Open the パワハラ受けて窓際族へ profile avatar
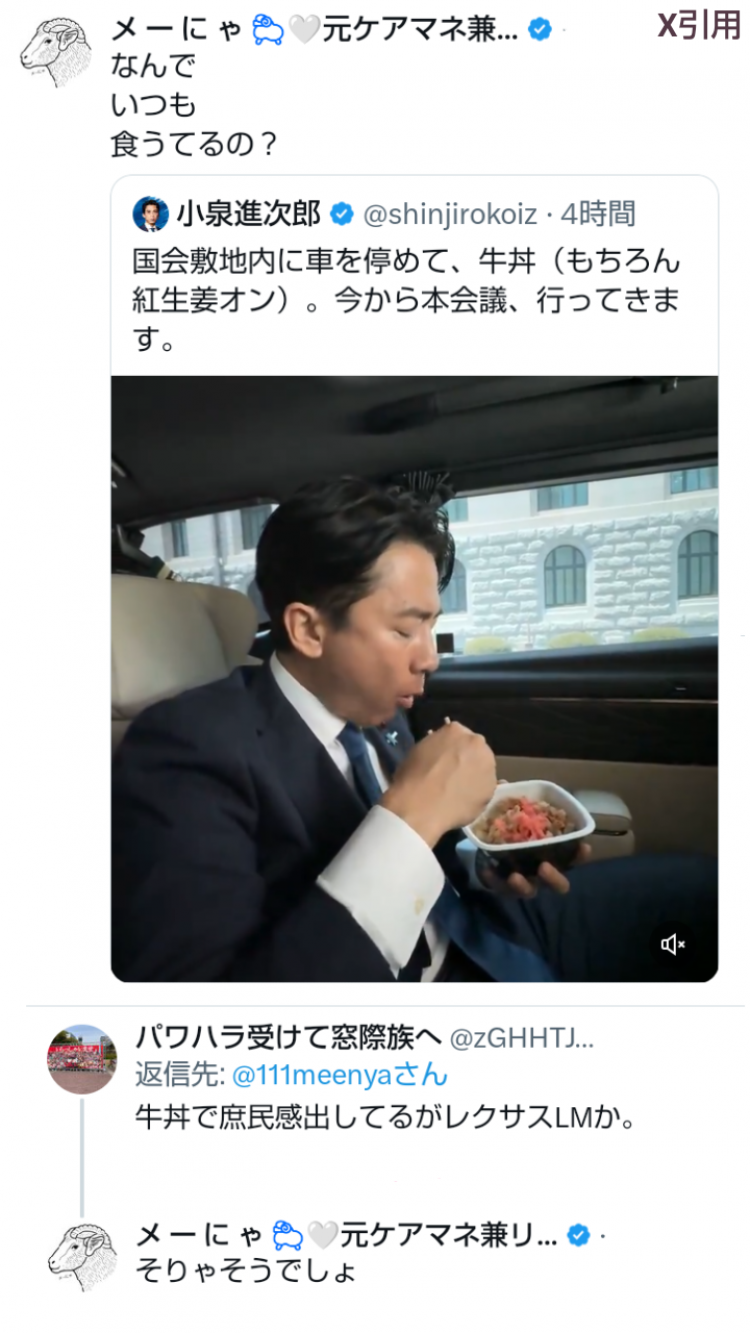The image size is (750, 1333). 82,1059
